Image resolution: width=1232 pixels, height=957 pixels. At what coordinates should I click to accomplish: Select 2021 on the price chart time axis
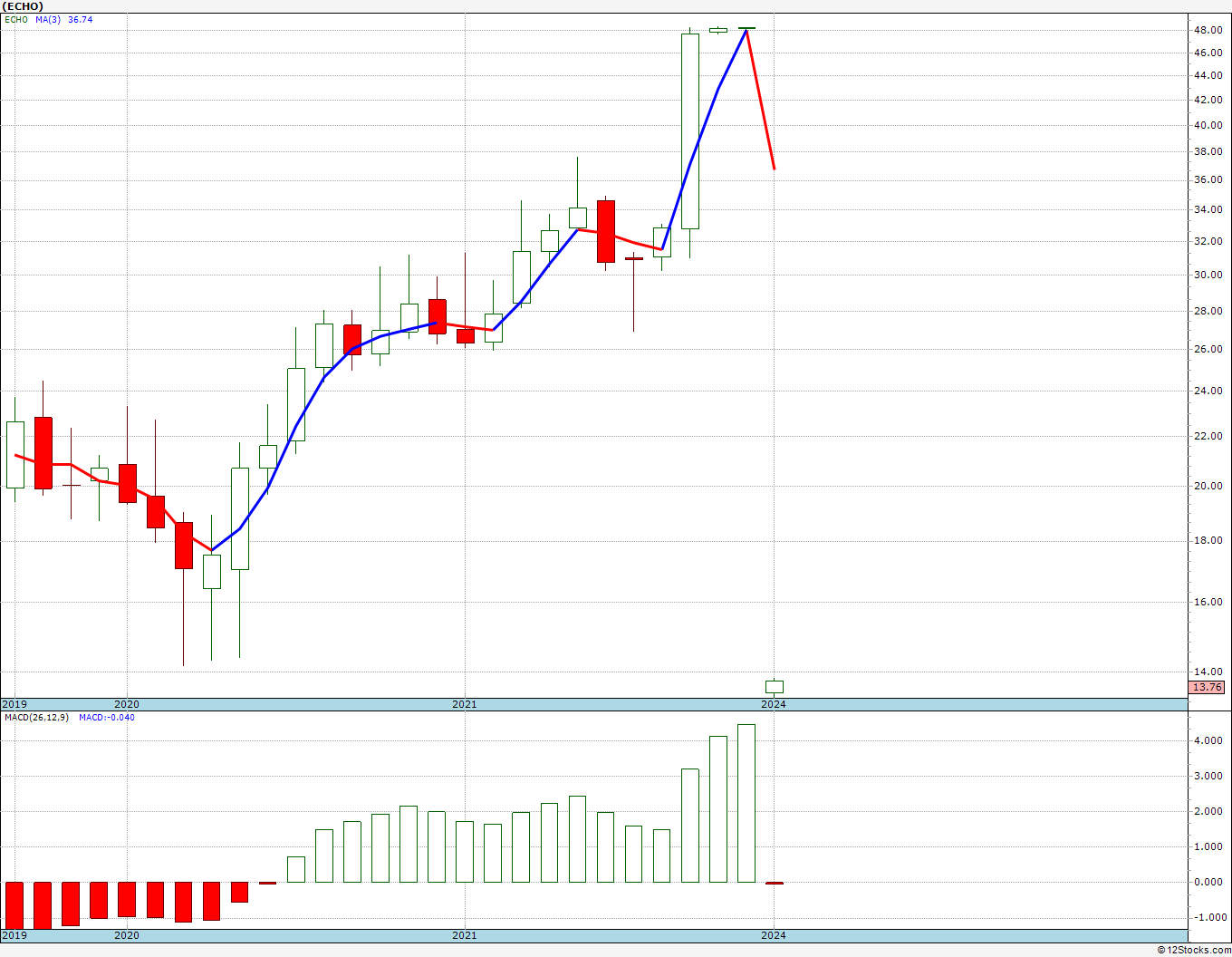click(x=465, y=704)
